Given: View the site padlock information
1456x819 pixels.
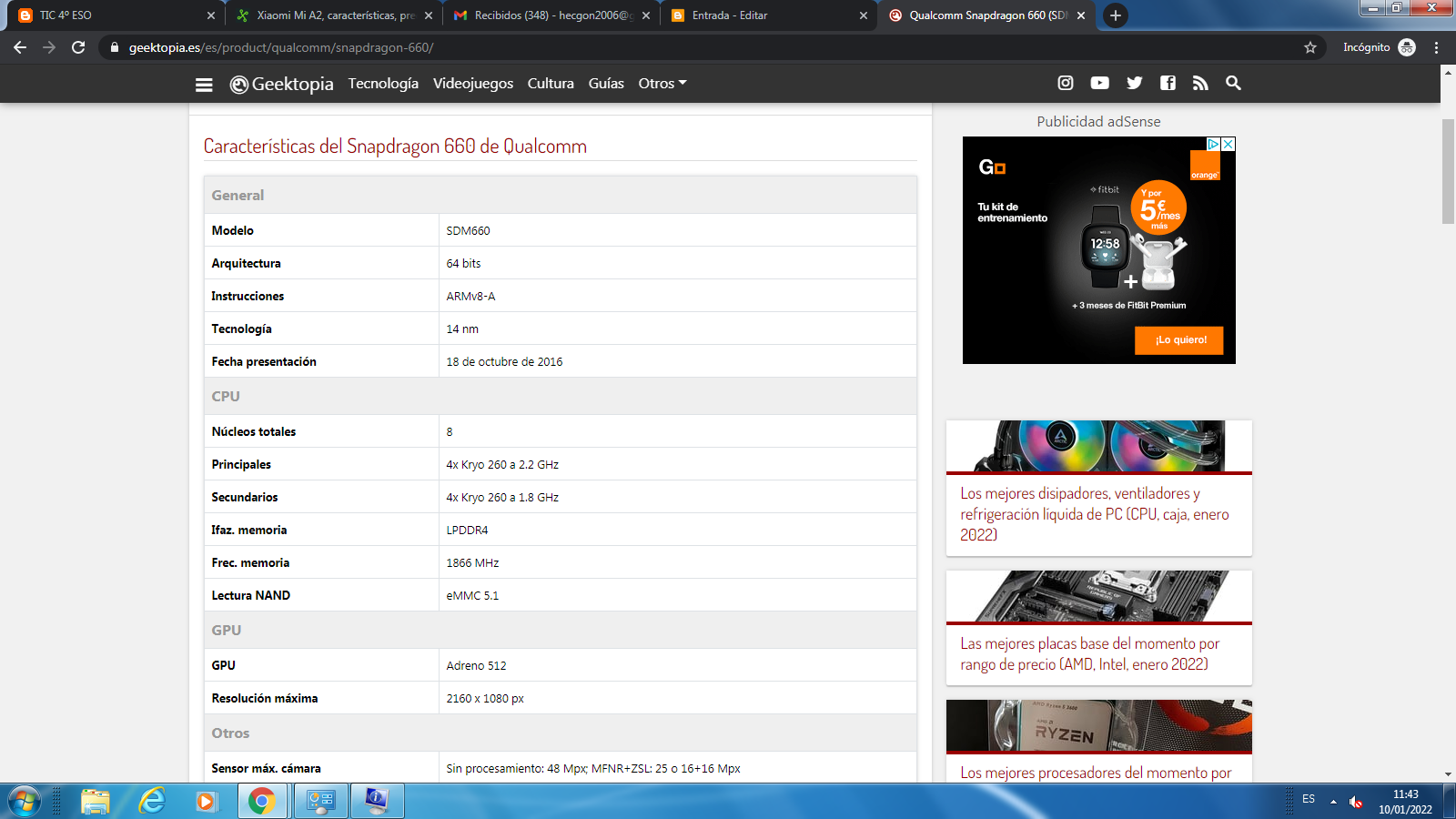Looking at the screenshot, I should (x=114, y=47).
